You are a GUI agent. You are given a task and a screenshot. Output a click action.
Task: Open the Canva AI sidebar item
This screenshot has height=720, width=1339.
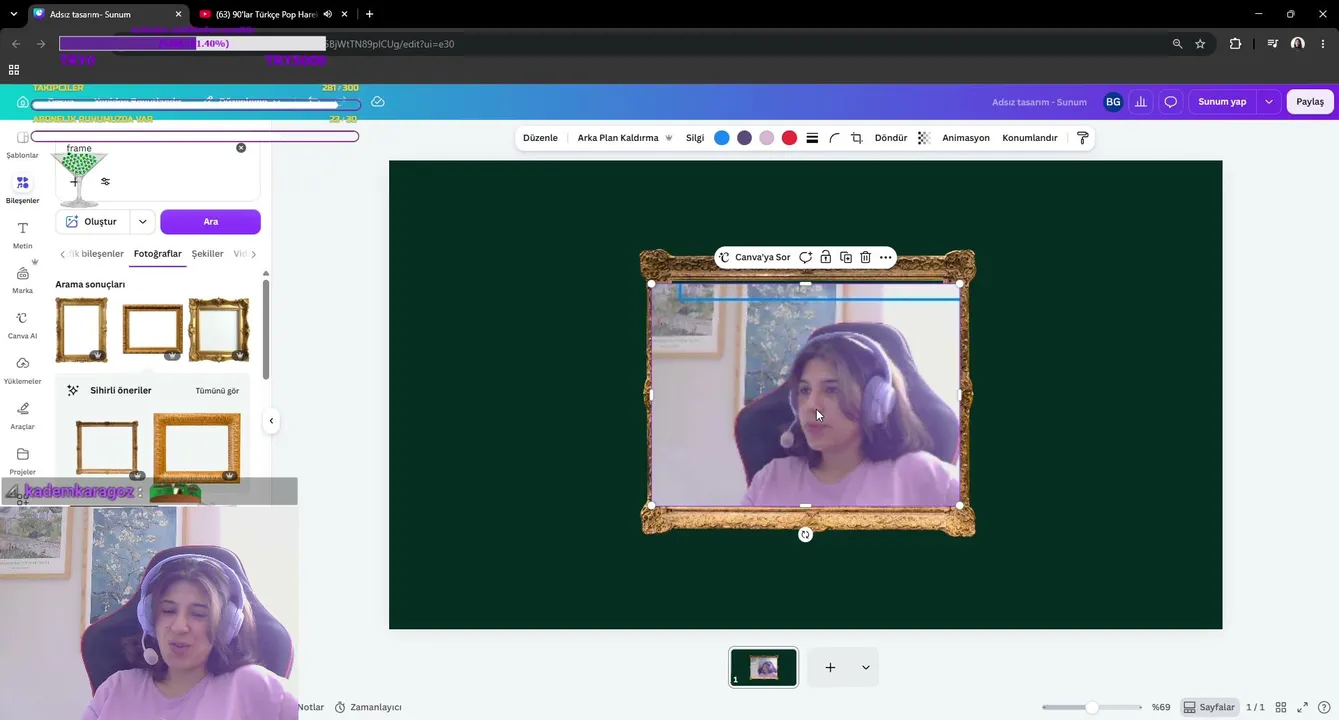pos(22,325)
